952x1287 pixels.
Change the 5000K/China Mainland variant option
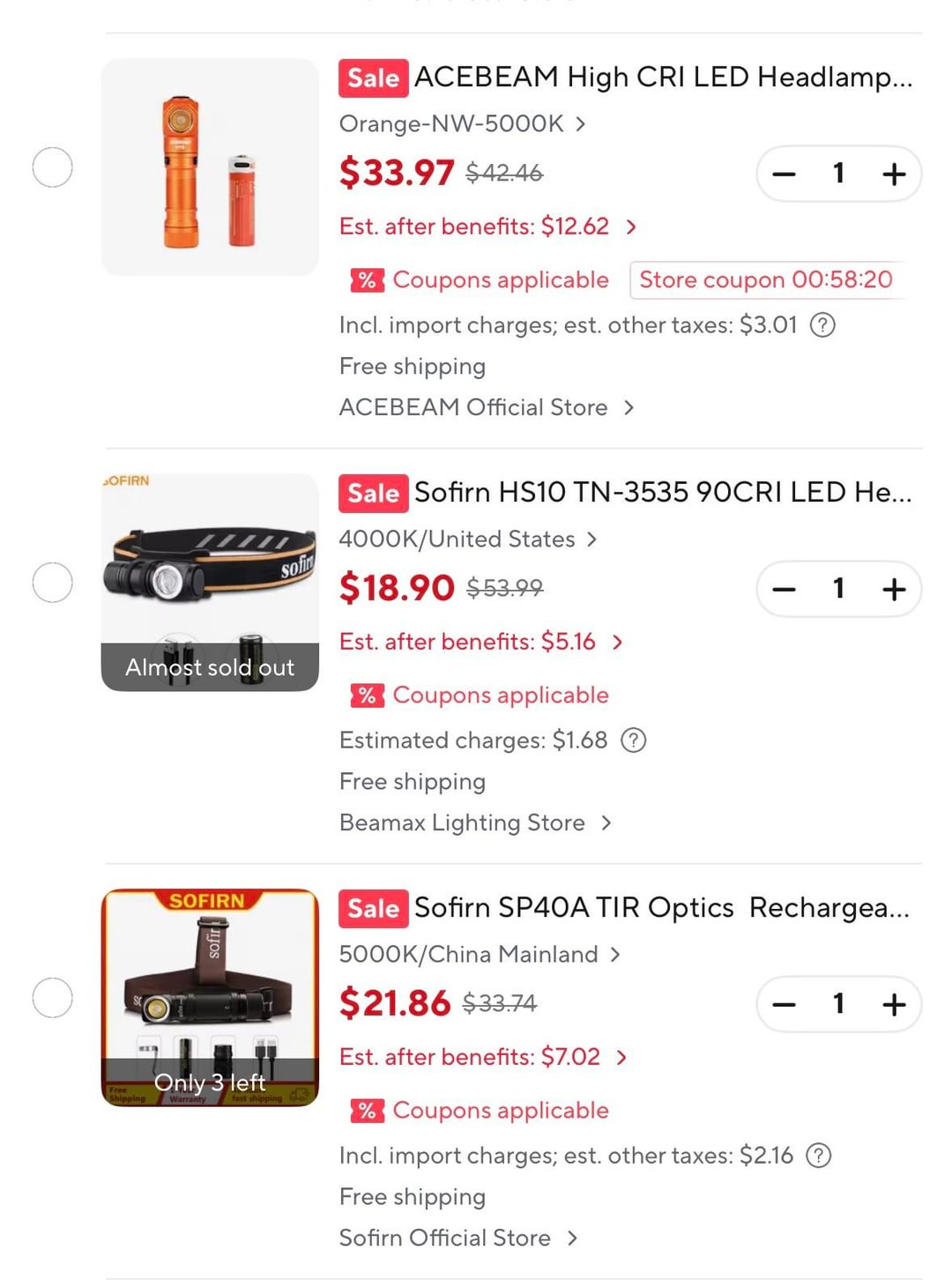479,955
